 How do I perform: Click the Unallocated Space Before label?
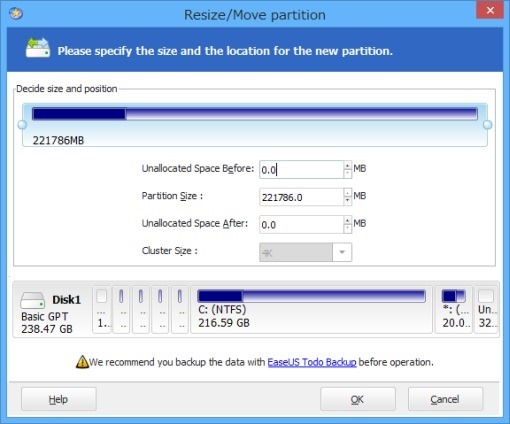(x=198, y=169)
